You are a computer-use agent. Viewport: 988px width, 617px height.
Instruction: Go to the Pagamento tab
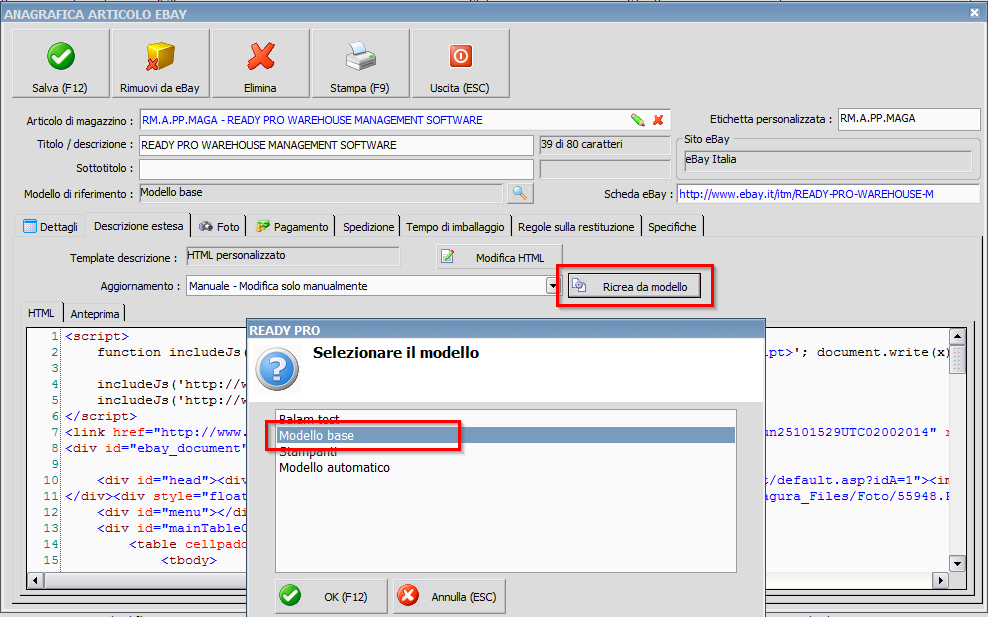[x=292, y=227]
